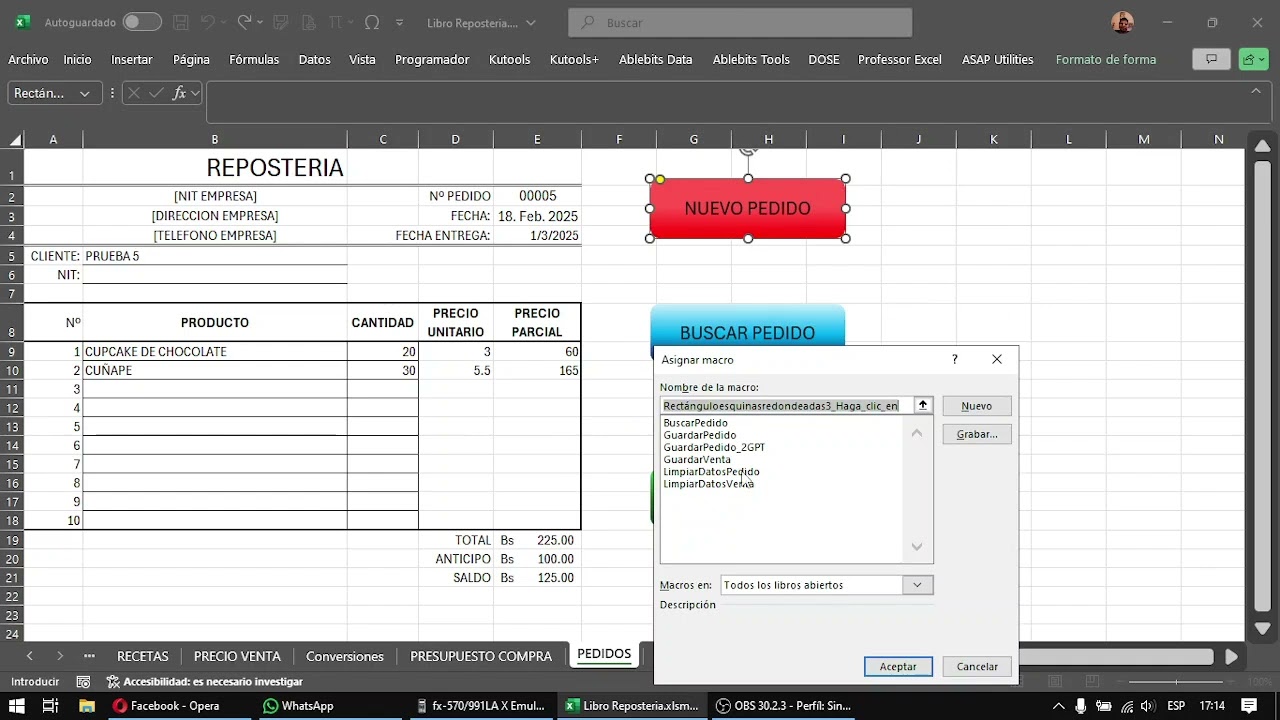The width and height of the screenshot is (1280, 720).
Task: Click the vertical scrollbar down arrow
Action: (x=1262, y=629)
